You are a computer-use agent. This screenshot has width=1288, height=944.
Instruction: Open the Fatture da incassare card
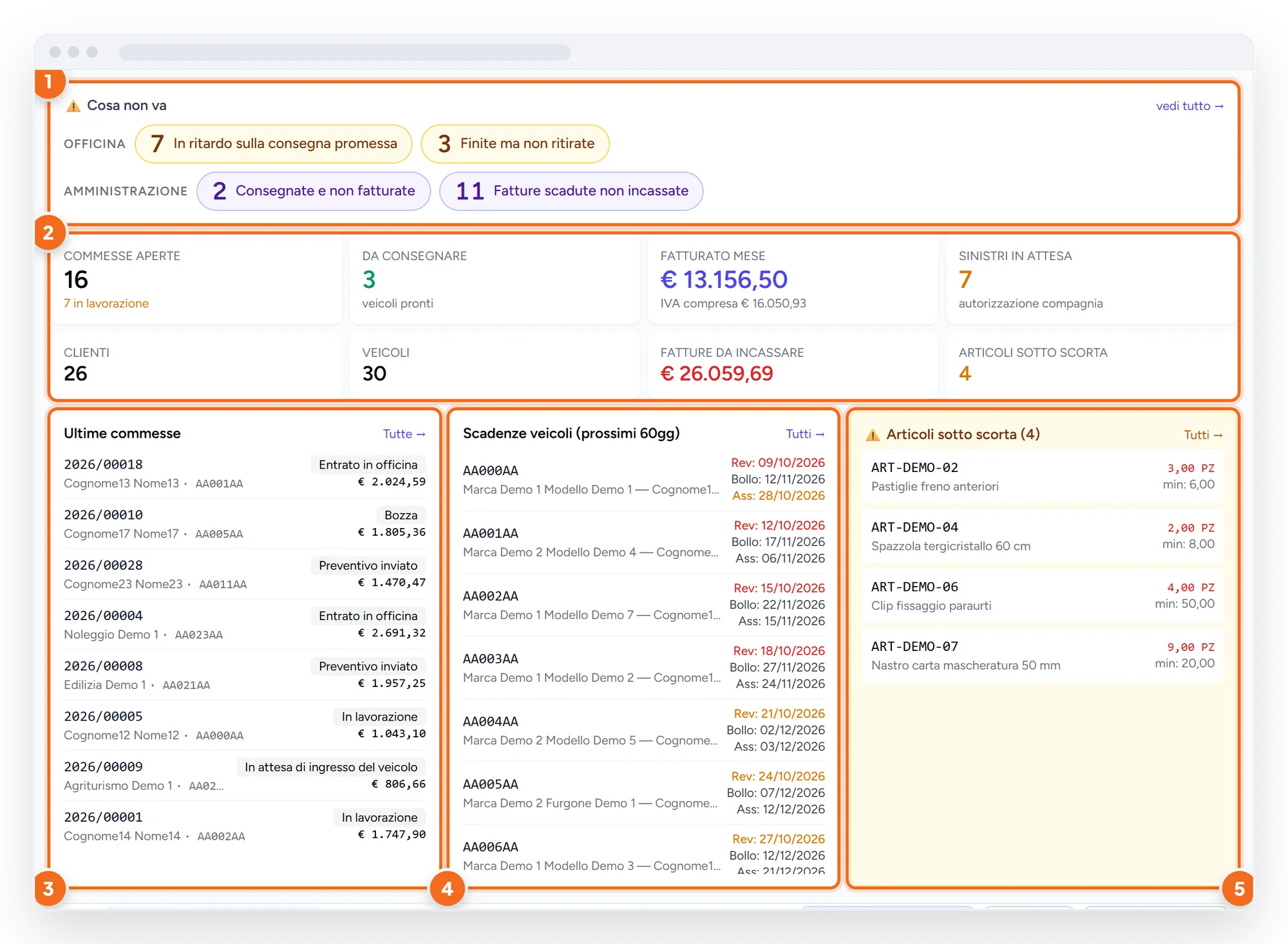tap(792, 365)
